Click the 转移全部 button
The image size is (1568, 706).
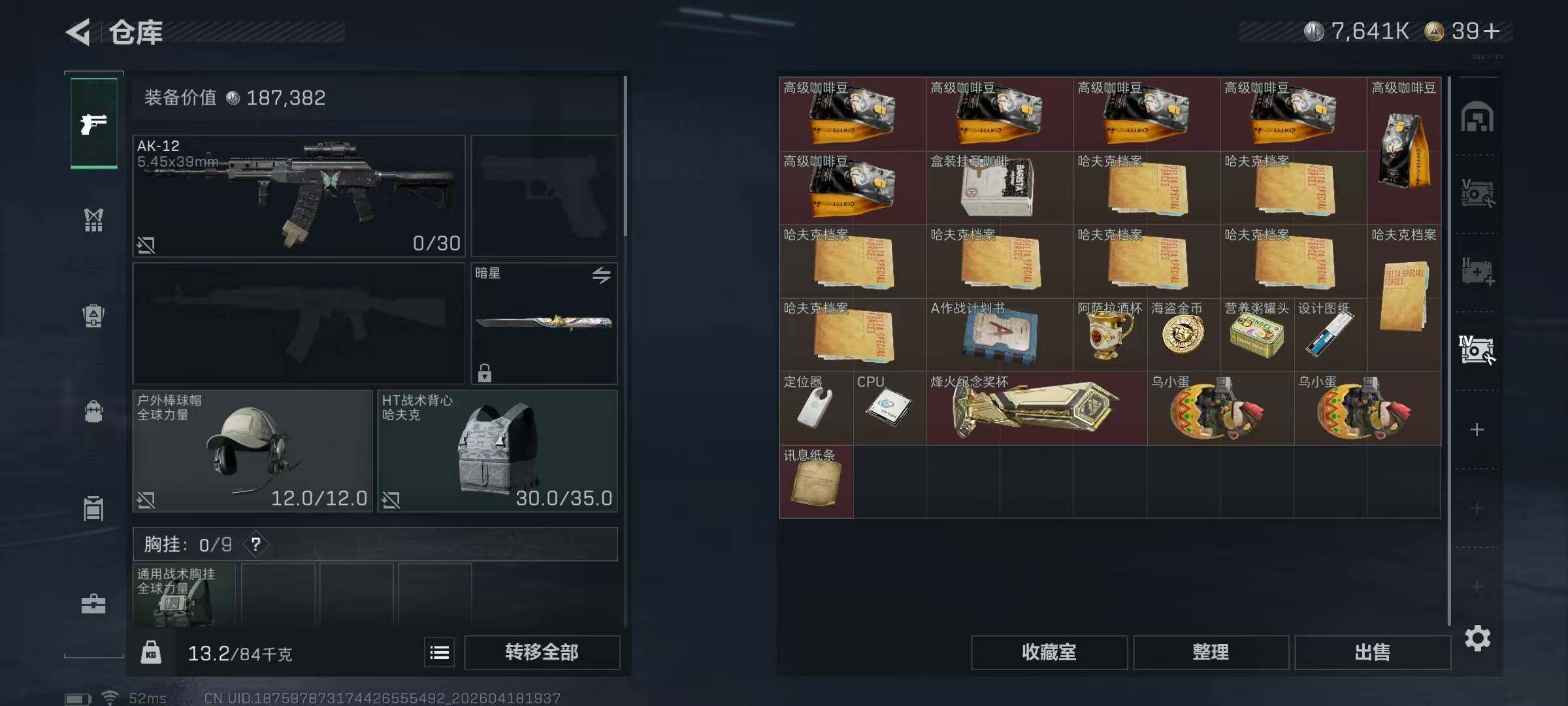point(542,652)
